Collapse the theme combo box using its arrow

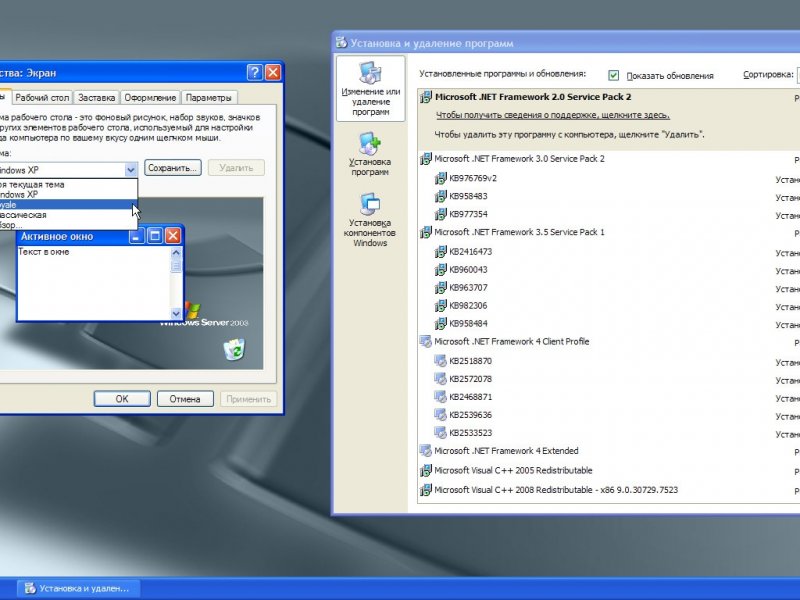pos(131,169)
